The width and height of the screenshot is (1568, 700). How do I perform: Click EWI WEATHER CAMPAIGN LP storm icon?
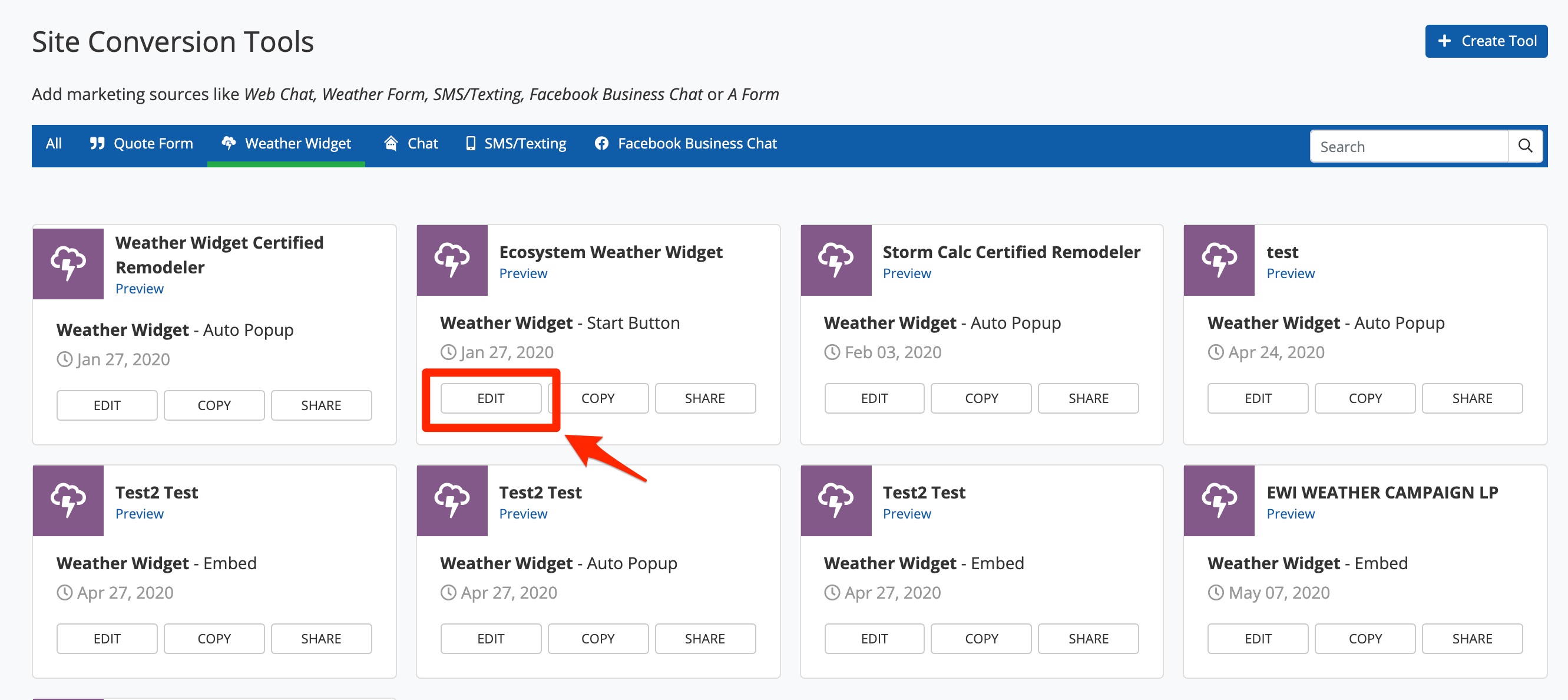(x=1219, y=501)
